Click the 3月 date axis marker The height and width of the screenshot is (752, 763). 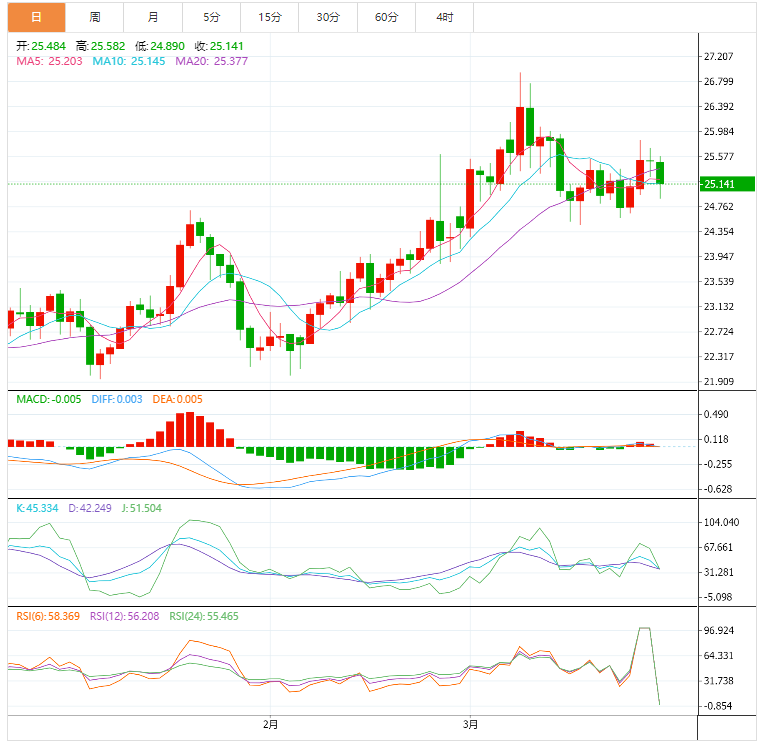[470, 724]
